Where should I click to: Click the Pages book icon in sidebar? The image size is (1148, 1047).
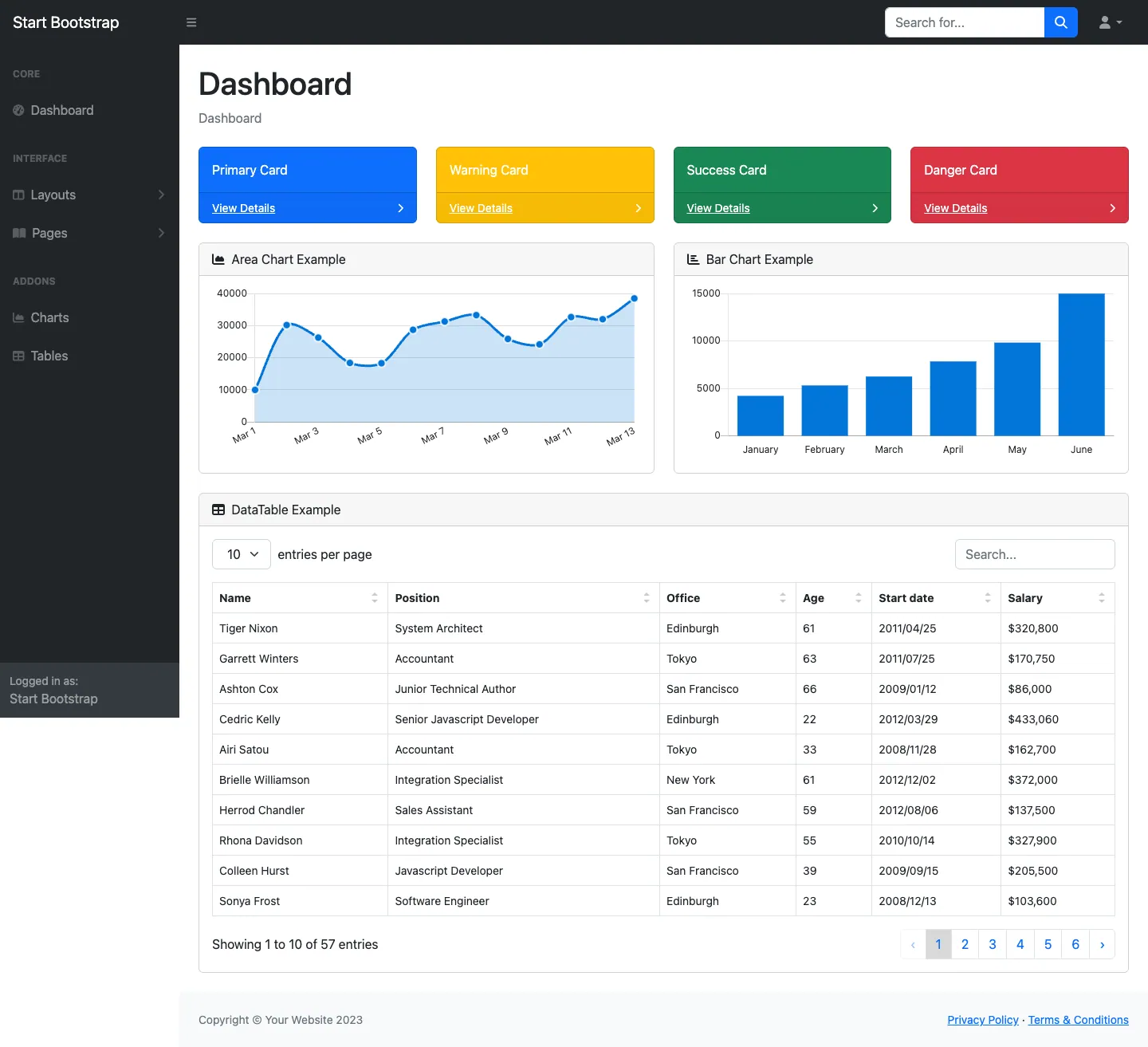pos(19,233)
